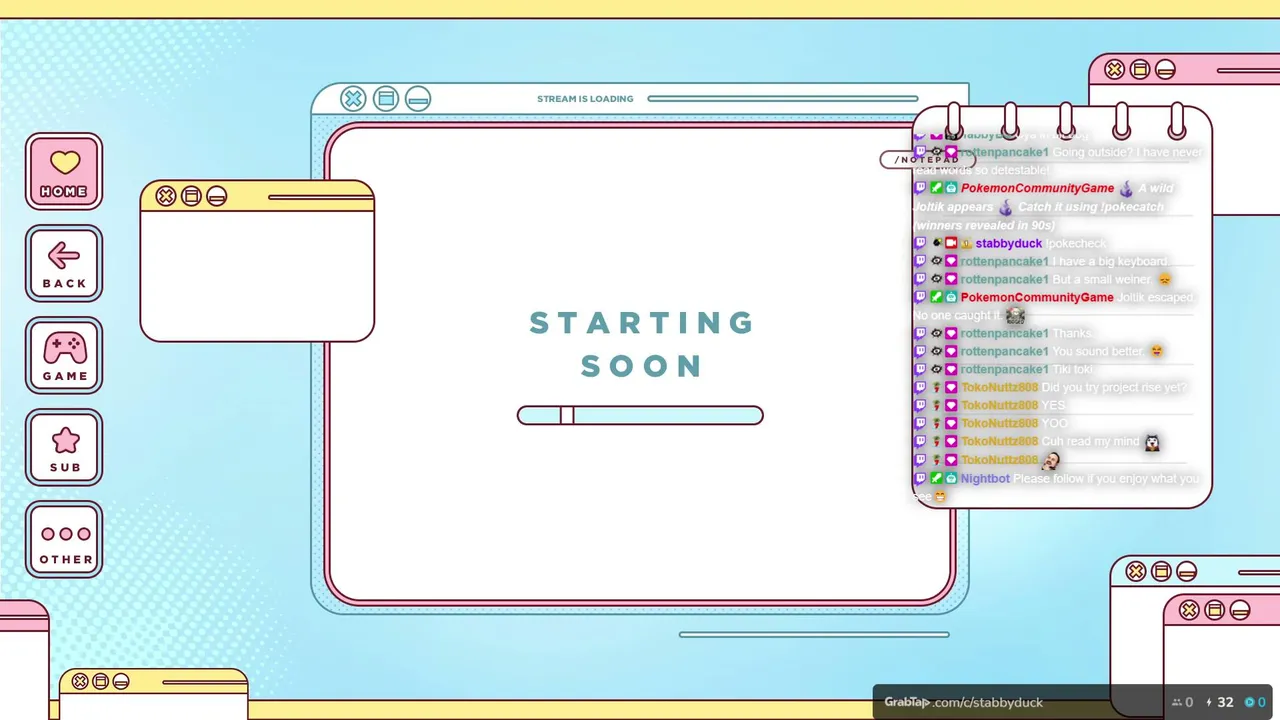Click the STREAM IS LOADING title text

pyautogui.click(x=585, y=99)
